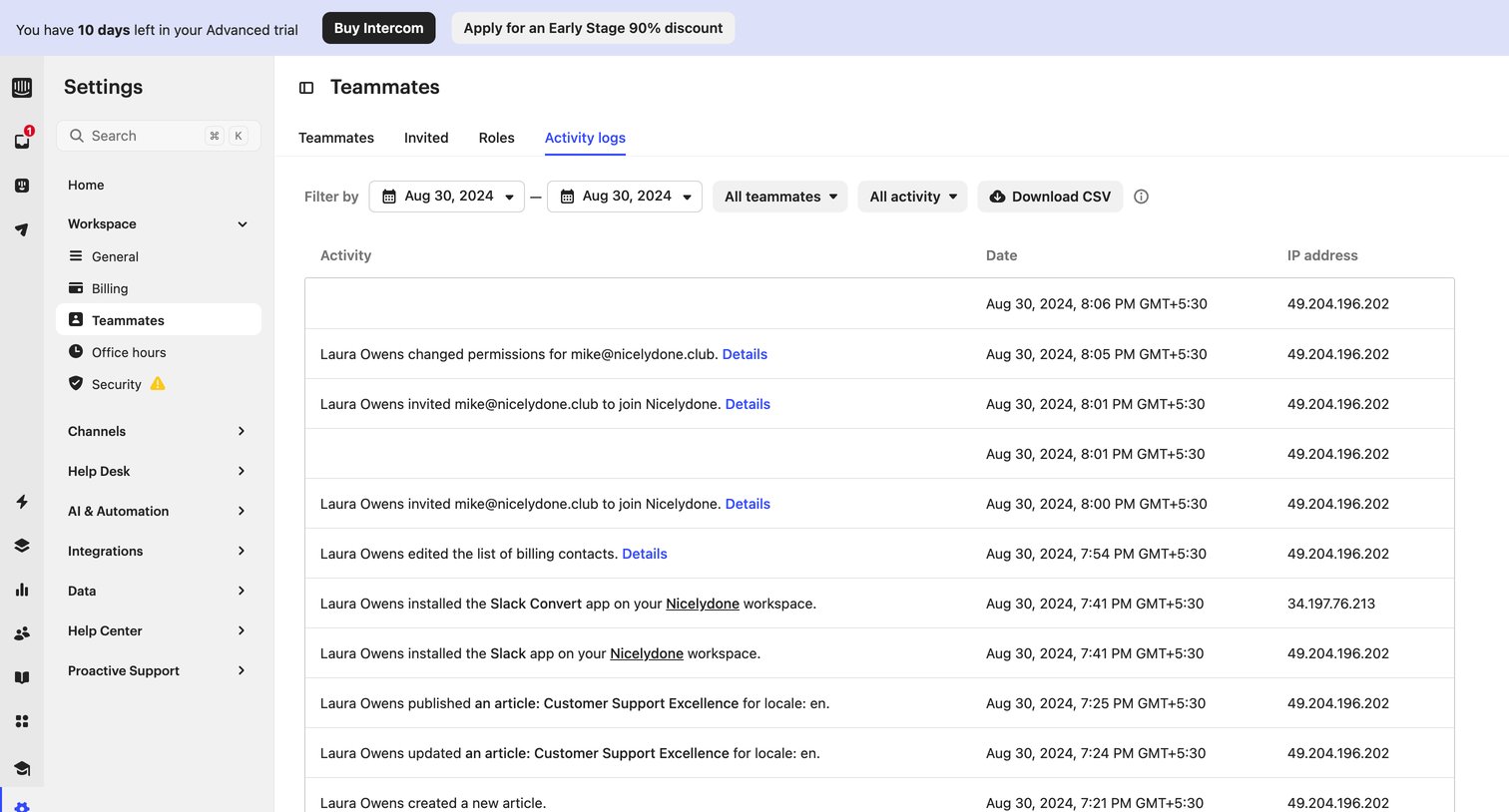Click the Teammates page title
Image resolution: width=1509 pixels, height=812 pixels.
pyautogui.click(x=385, y=87)
